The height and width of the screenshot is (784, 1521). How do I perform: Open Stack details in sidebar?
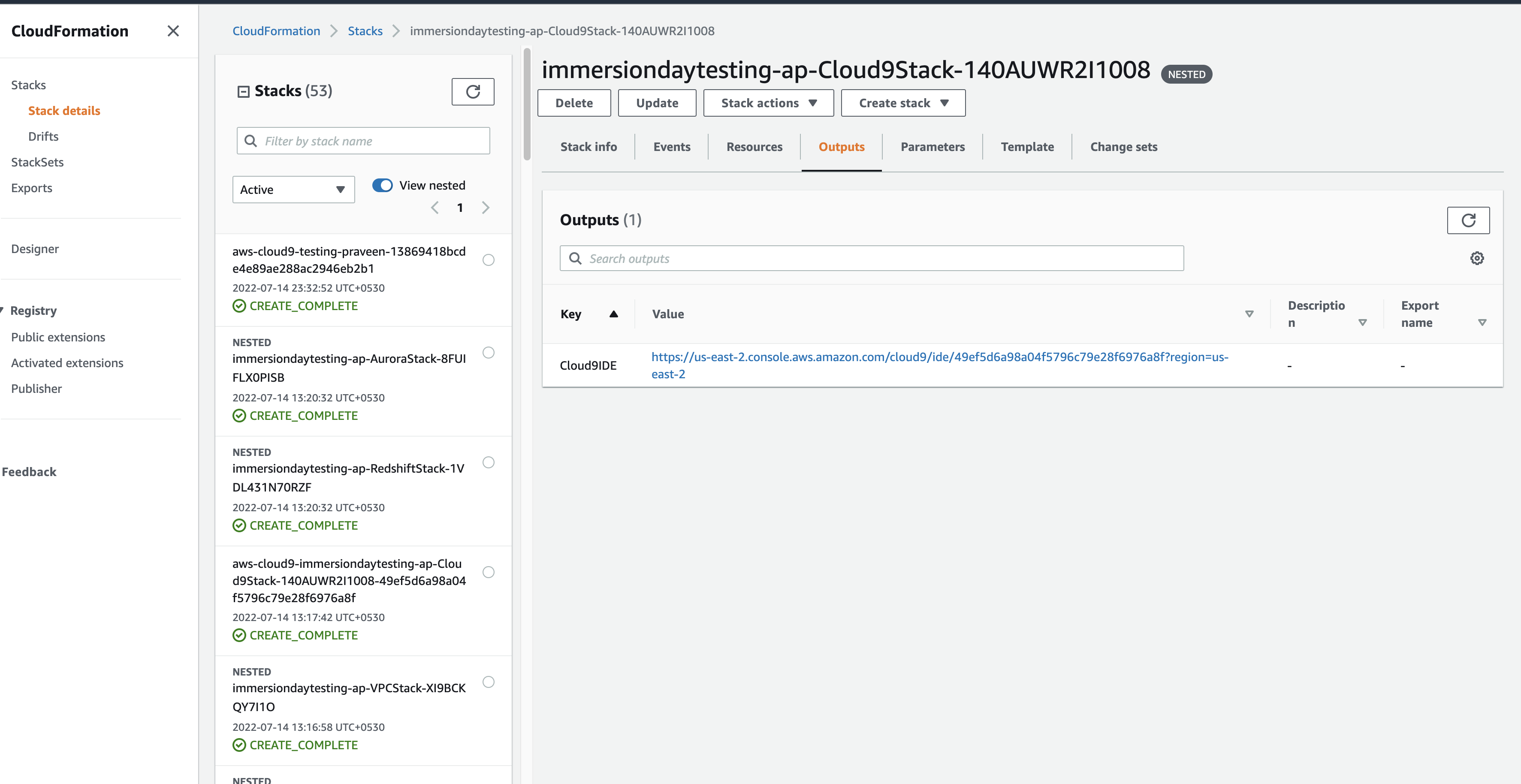64,111
